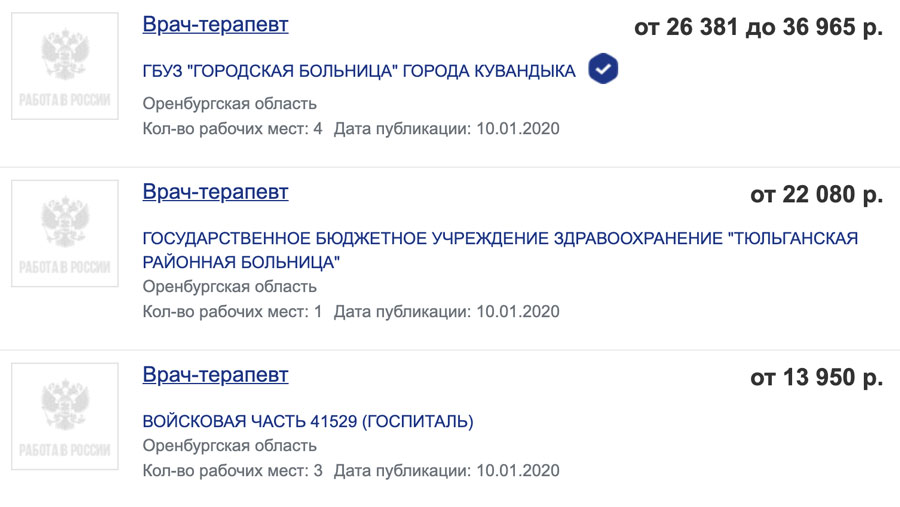The height and width of the screenshot is (507, 900).
Task: Open the Врач-терапевт vacancy at the Кувандык hospital
Action: (x=215, y=25)
